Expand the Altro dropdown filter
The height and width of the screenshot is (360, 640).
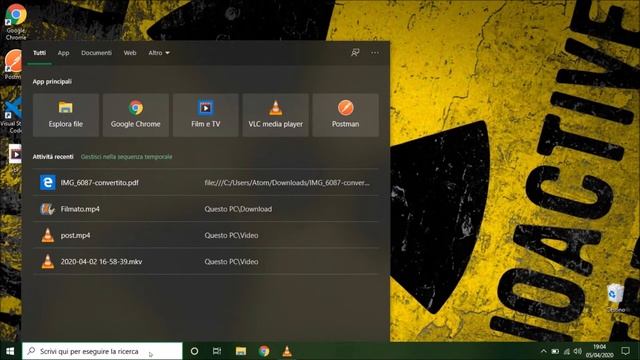(159, 53)
